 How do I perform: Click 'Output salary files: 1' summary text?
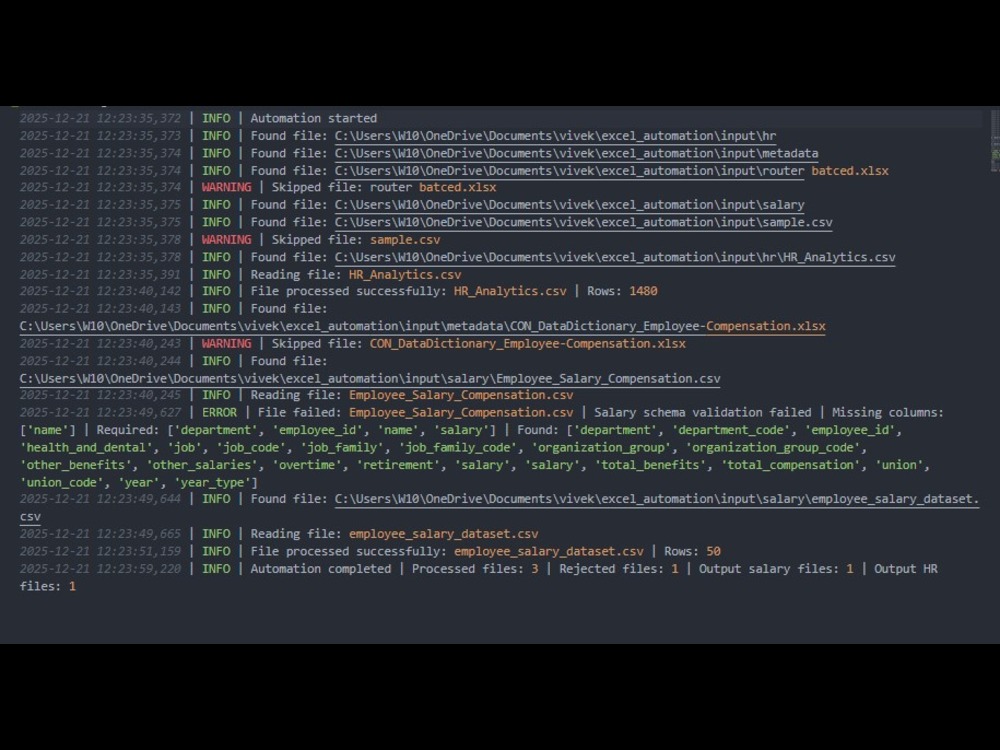tap(776, 569)
